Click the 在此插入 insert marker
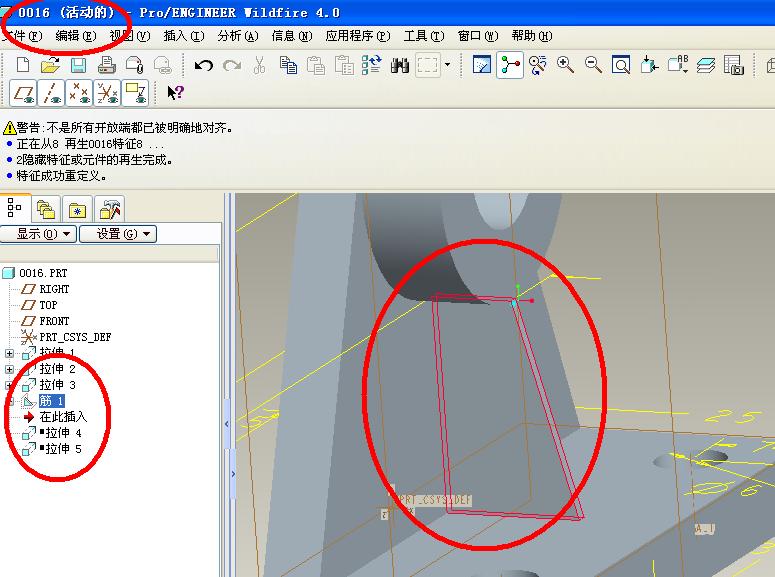Image resolution: width=775 pixels, height=577 pixels. point(63,417)
